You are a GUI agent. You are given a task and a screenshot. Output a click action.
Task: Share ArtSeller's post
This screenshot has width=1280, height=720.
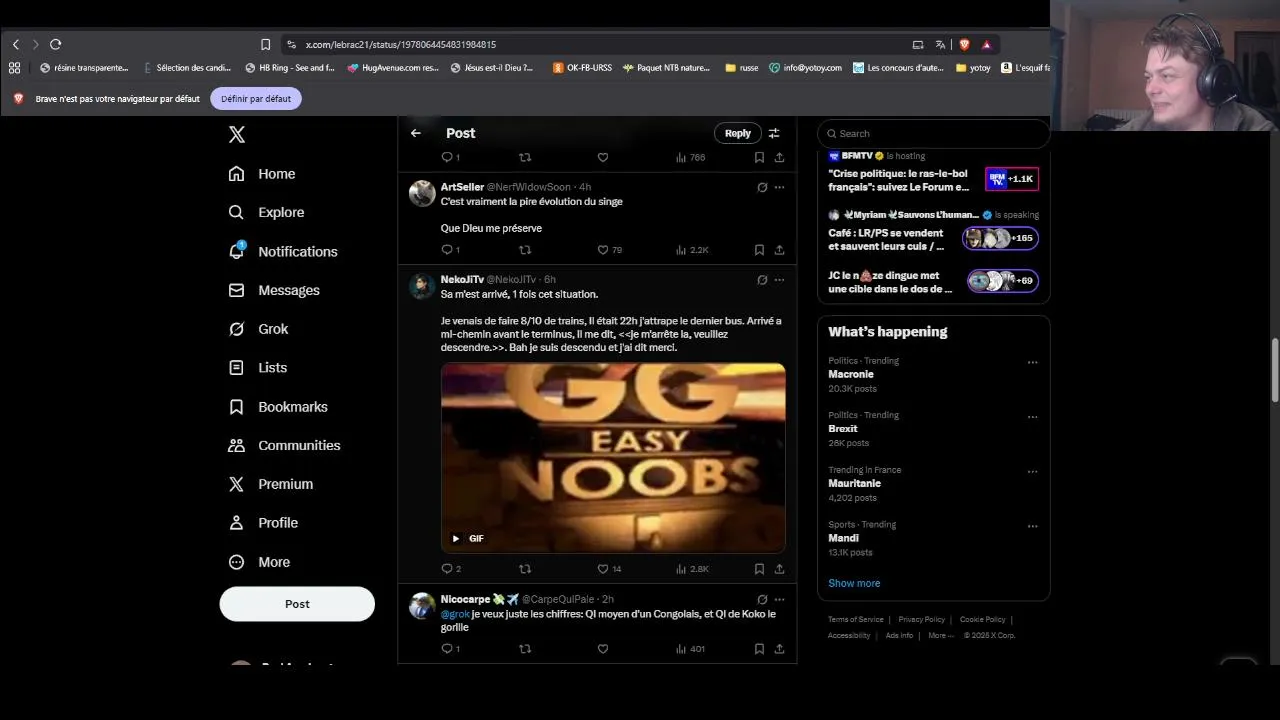[779, 250]
